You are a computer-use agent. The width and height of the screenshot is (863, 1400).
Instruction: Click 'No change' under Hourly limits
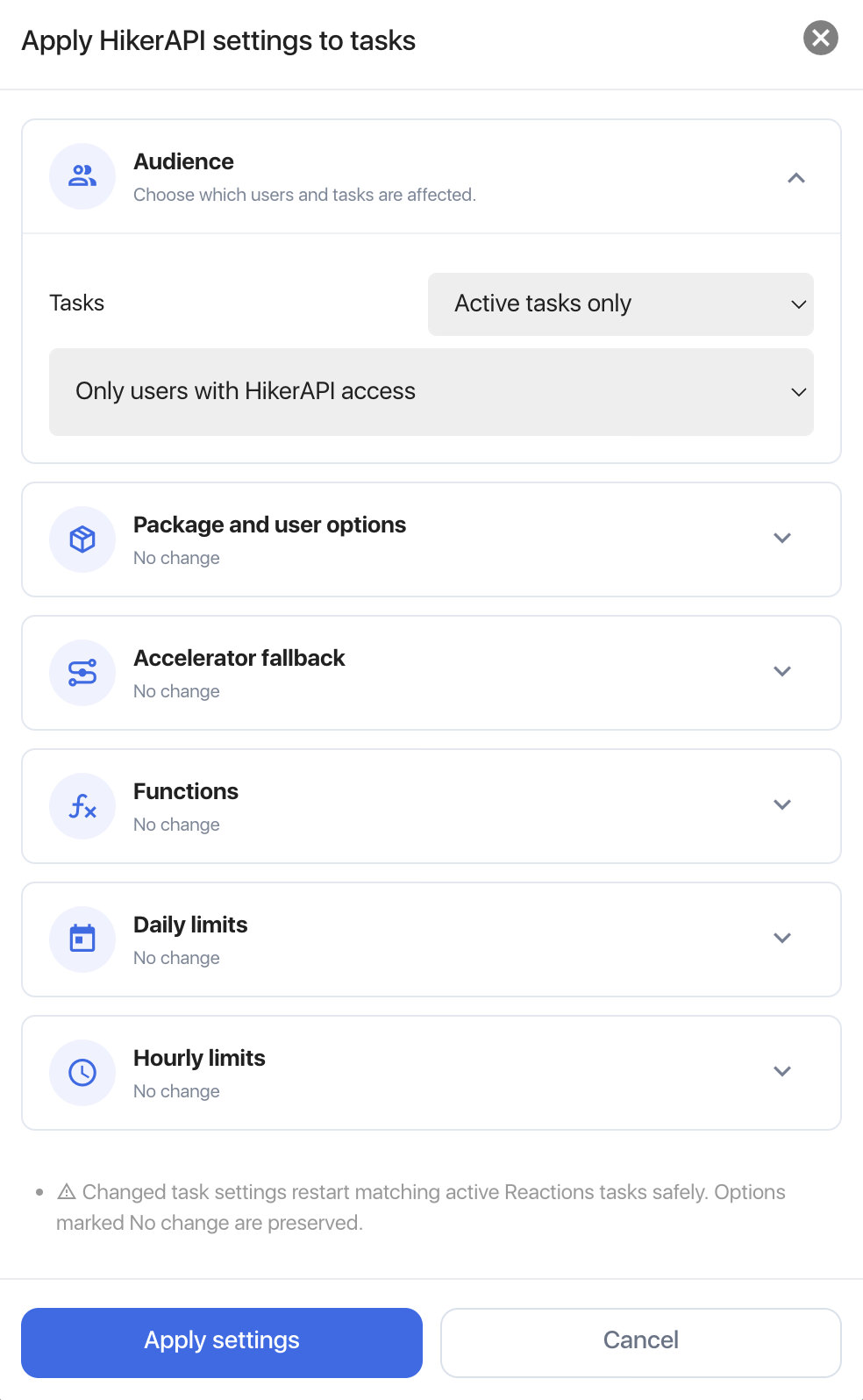pos(176,1091)
